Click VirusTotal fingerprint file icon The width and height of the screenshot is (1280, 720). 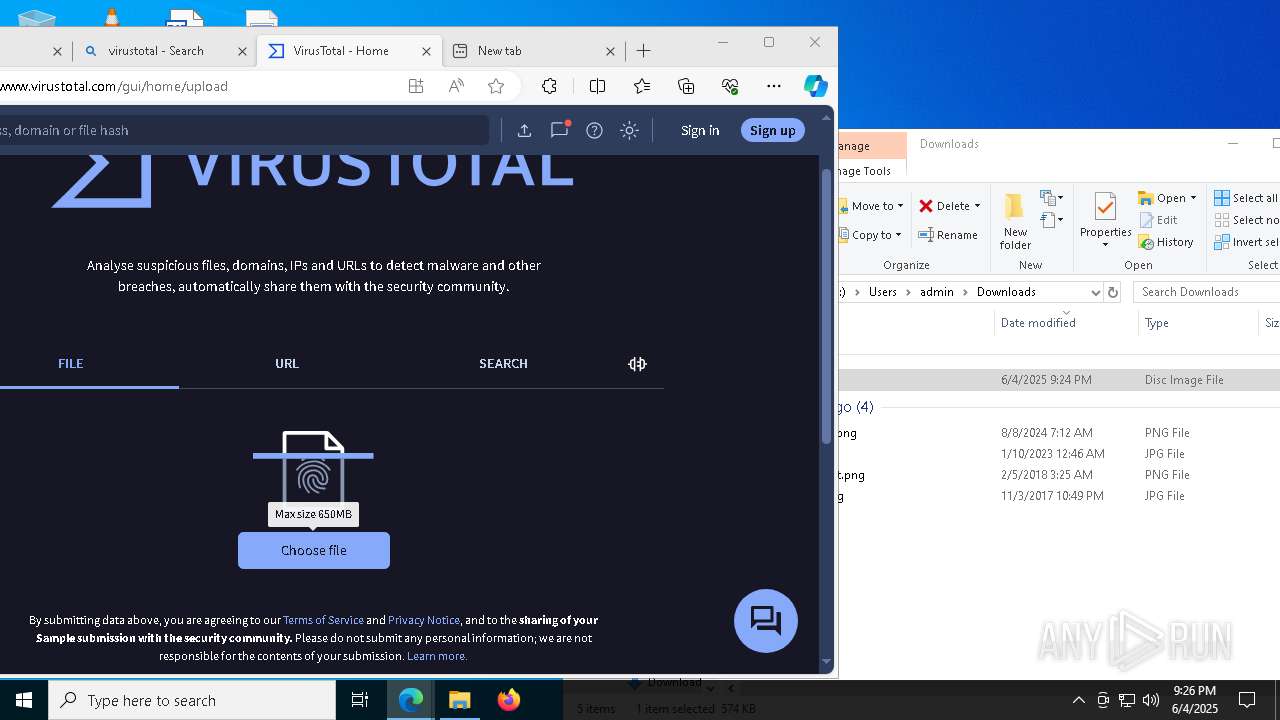[313, 468]
